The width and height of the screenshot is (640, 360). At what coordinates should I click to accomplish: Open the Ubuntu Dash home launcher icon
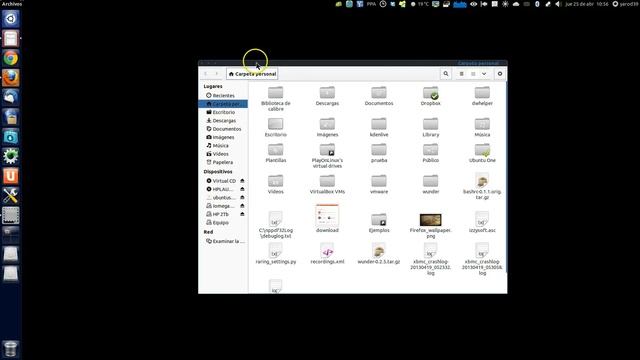point(11,19)
